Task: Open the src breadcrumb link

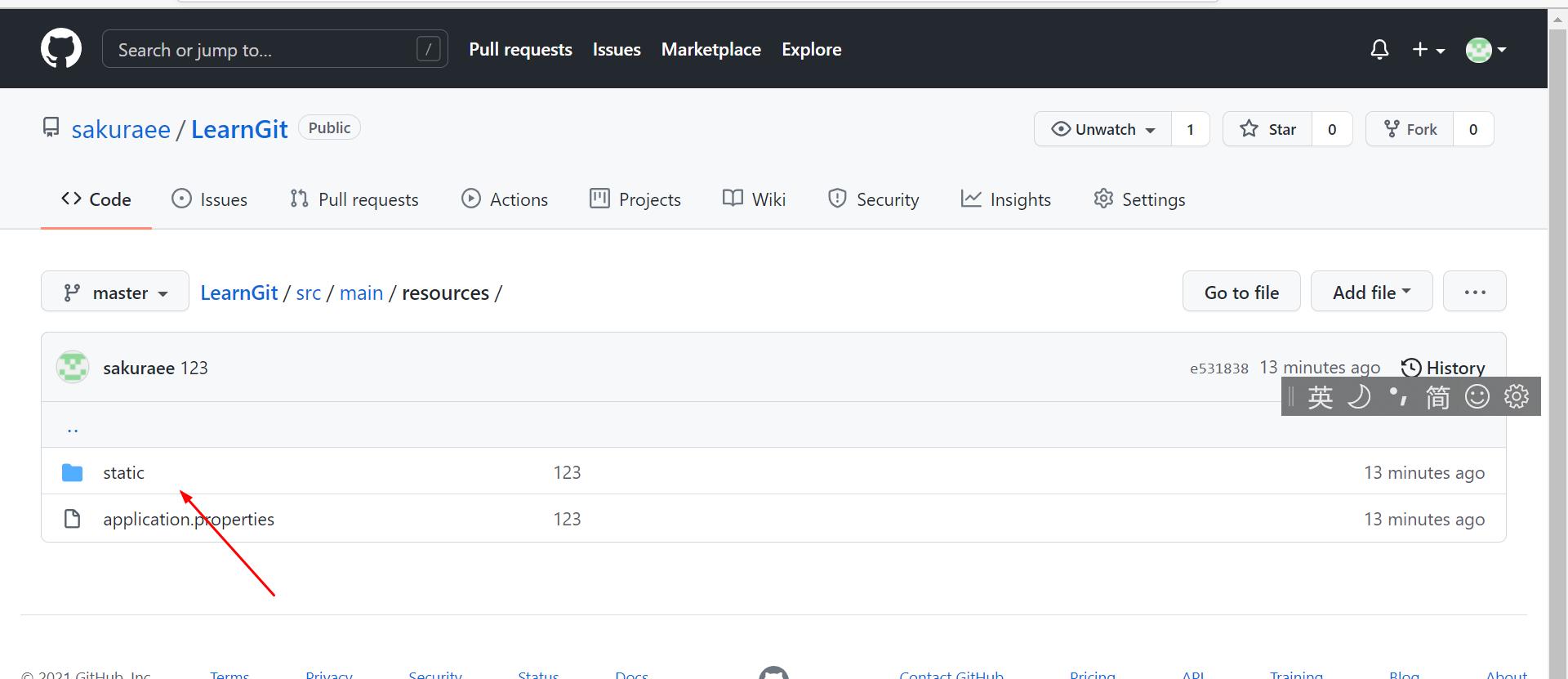Action: pos(308,293)
